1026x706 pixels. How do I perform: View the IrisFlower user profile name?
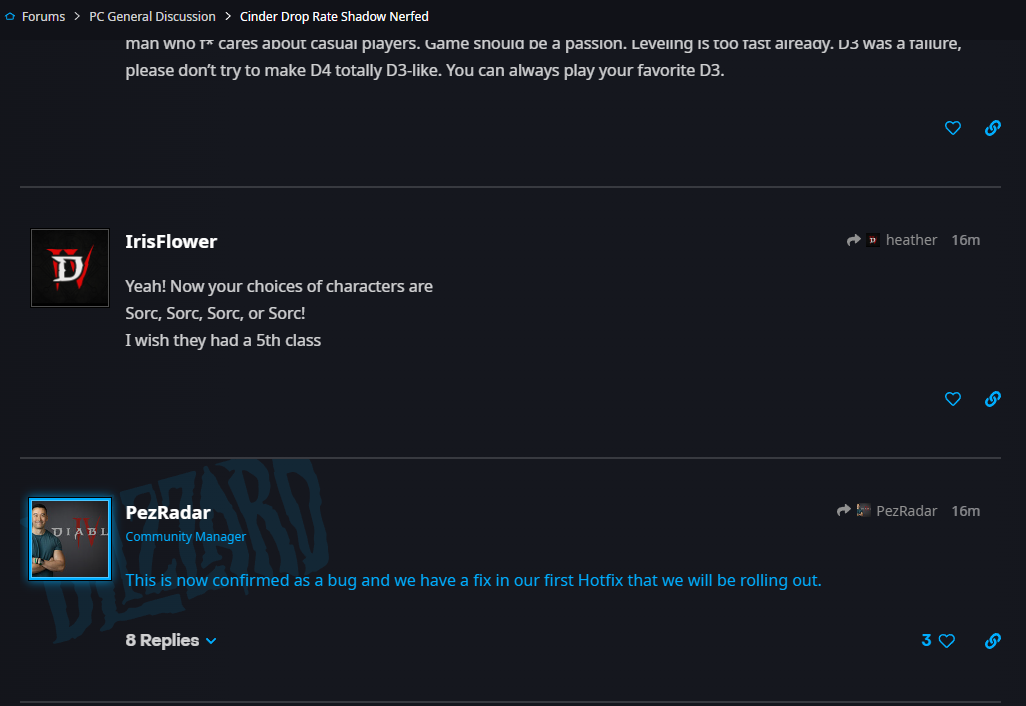click(x=171, y=241)
